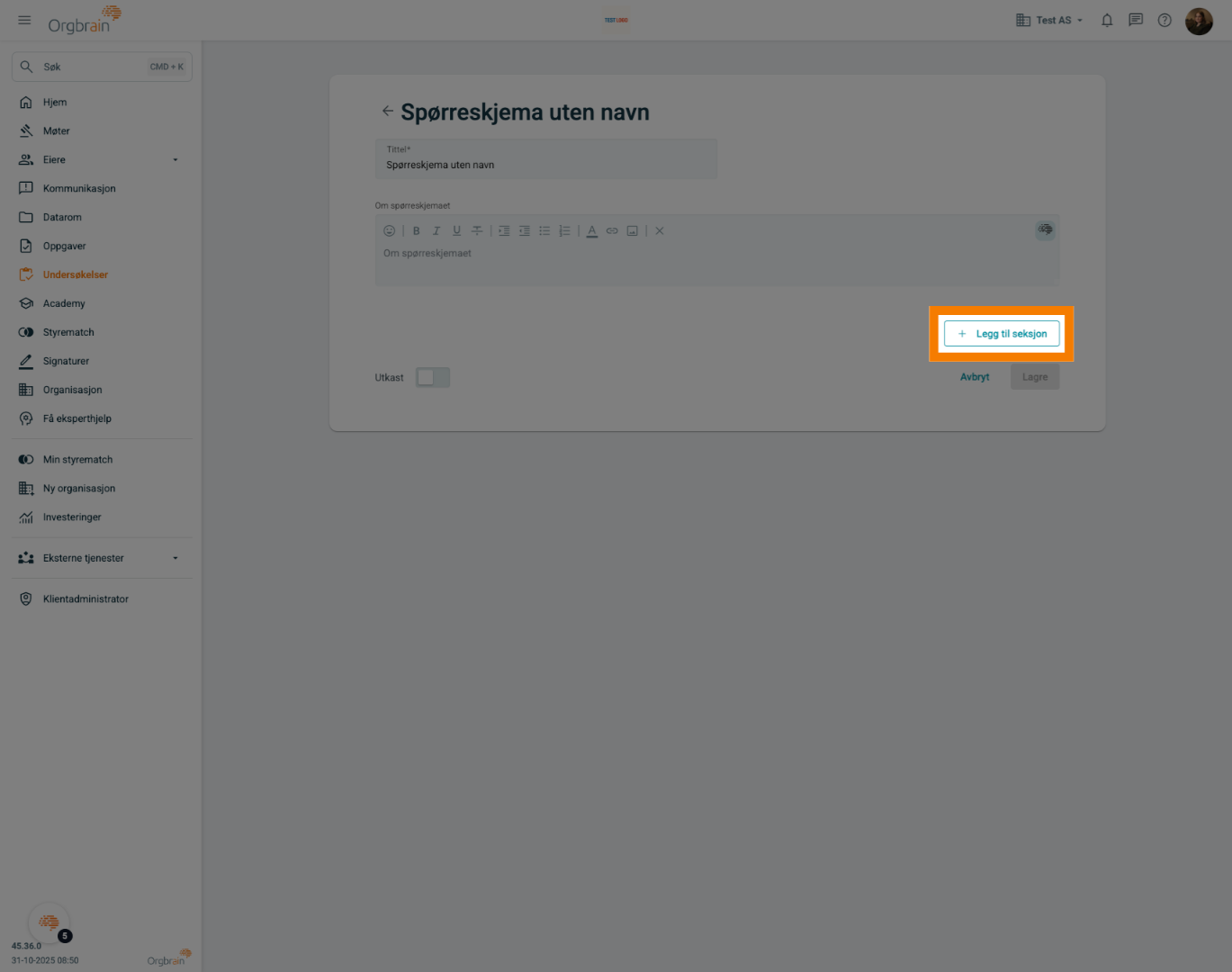Screen dimensions: 1232x972
Task: Edit the Tittel input field
Action: tap(546, 158)
